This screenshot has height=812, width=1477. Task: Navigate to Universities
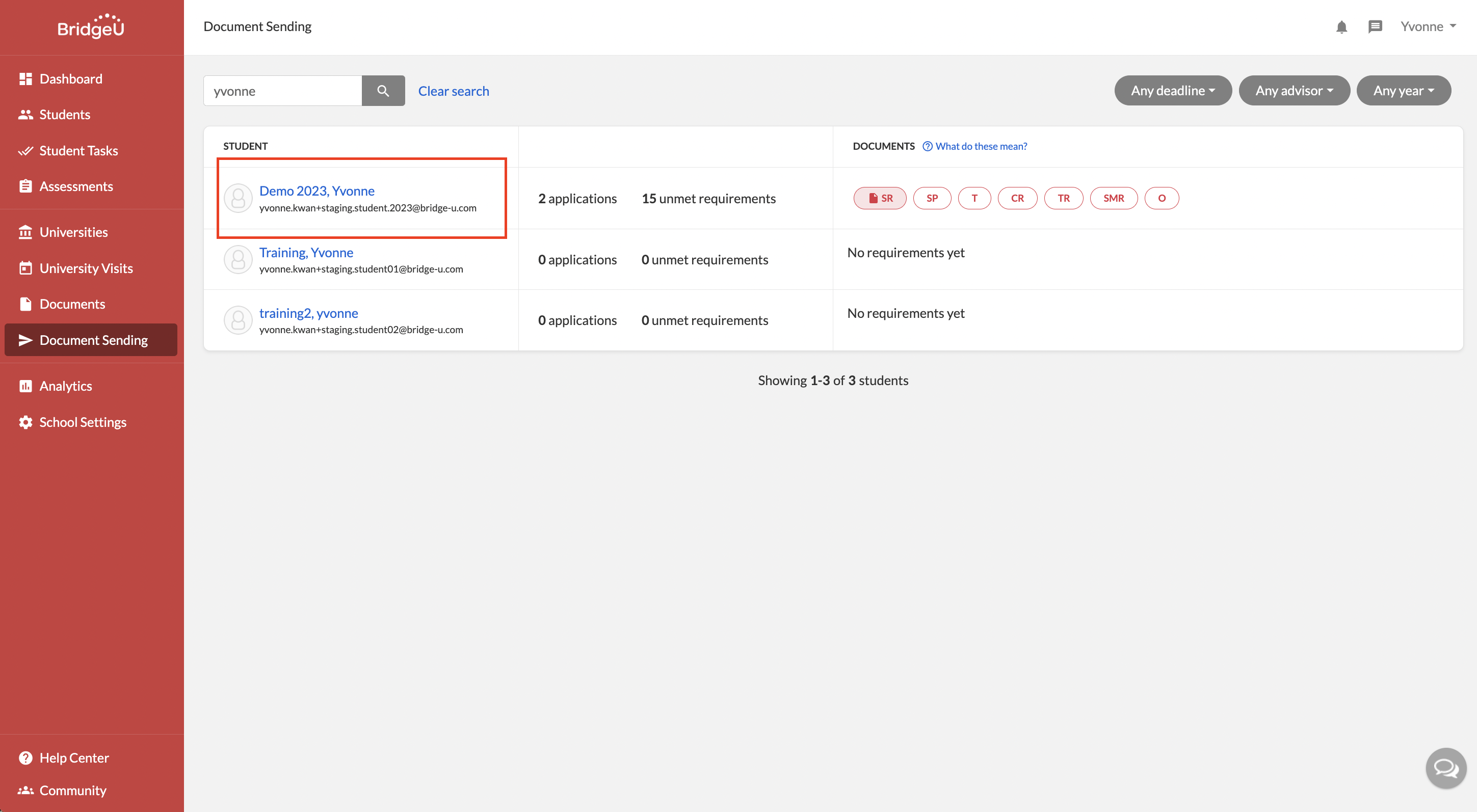[73, 232]
